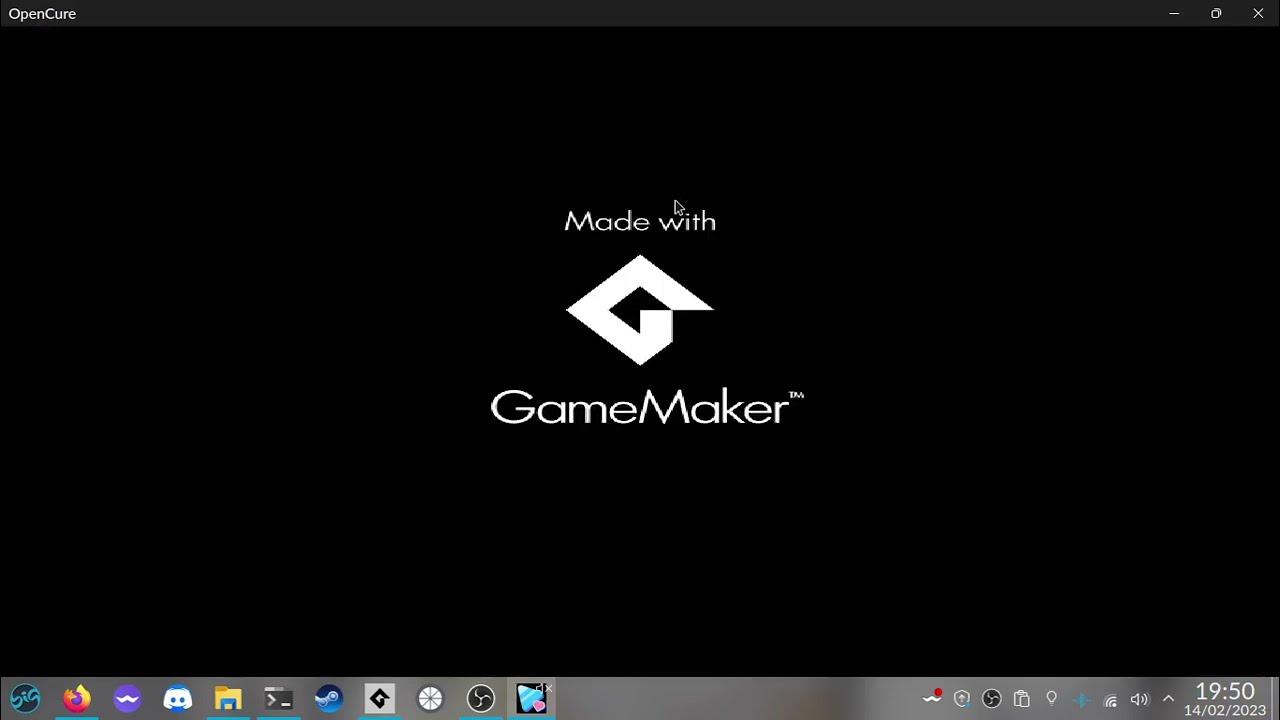Open the white wheel app in taskbar

click(x=430, y=698)
